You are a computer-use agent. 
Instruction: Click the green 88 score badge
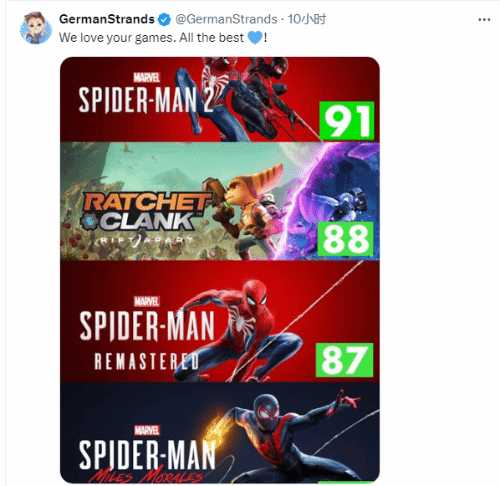tap(345, 239)
